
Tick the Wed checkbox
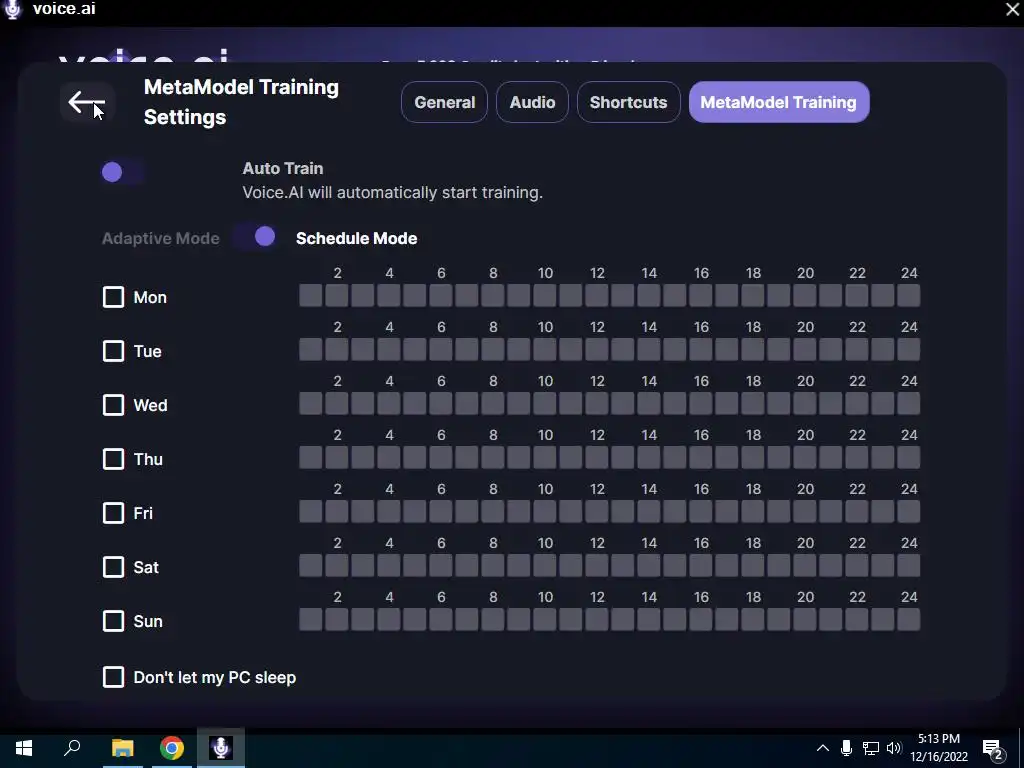[114, 405]
